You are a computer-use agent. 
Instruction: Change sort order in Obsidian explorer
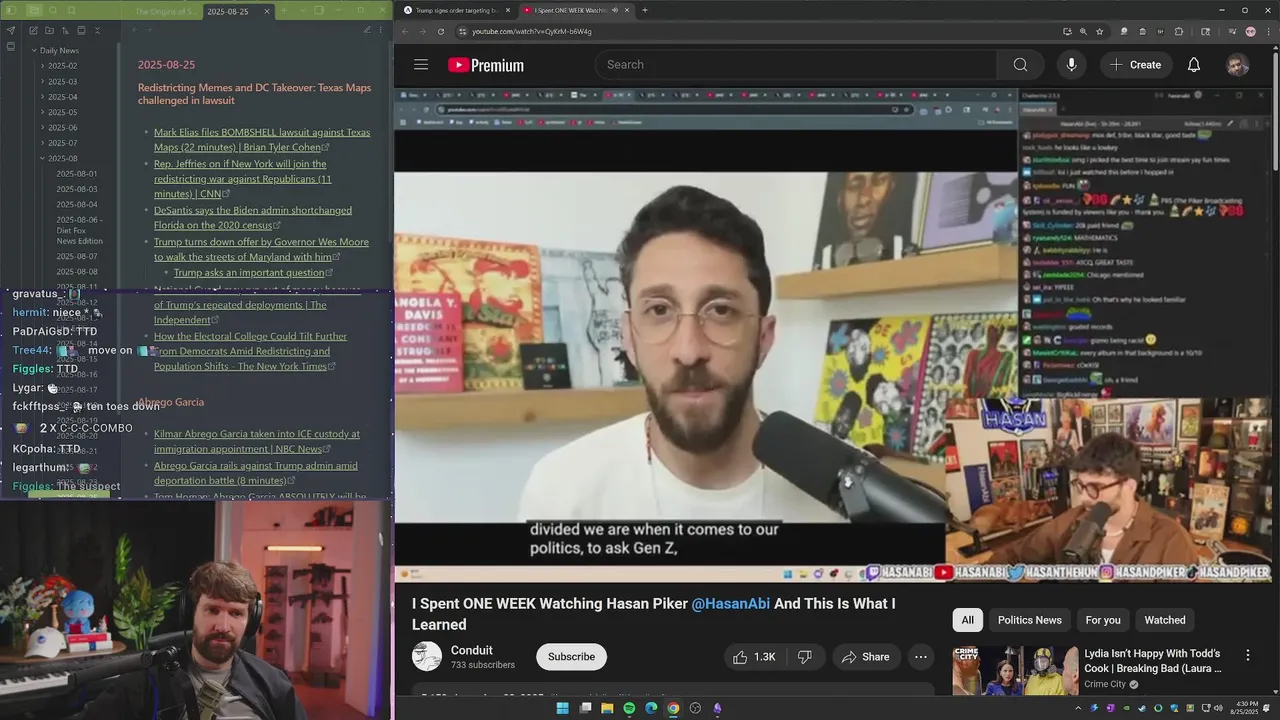(65, 31)
